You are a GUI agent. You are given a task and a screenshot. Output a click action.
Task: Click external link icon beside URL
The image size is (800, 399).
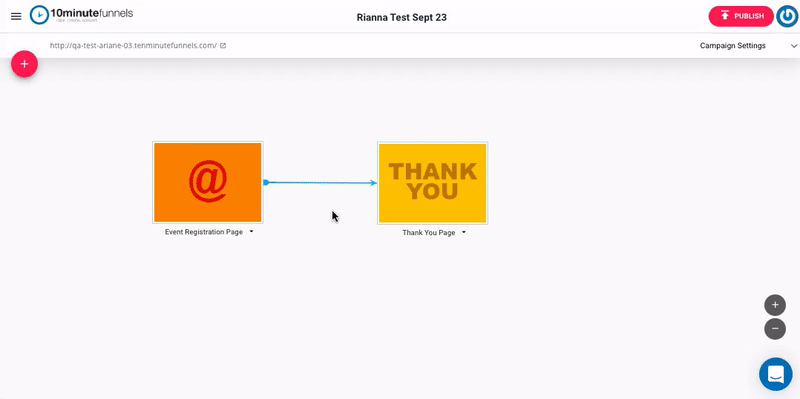click(223, 45)
